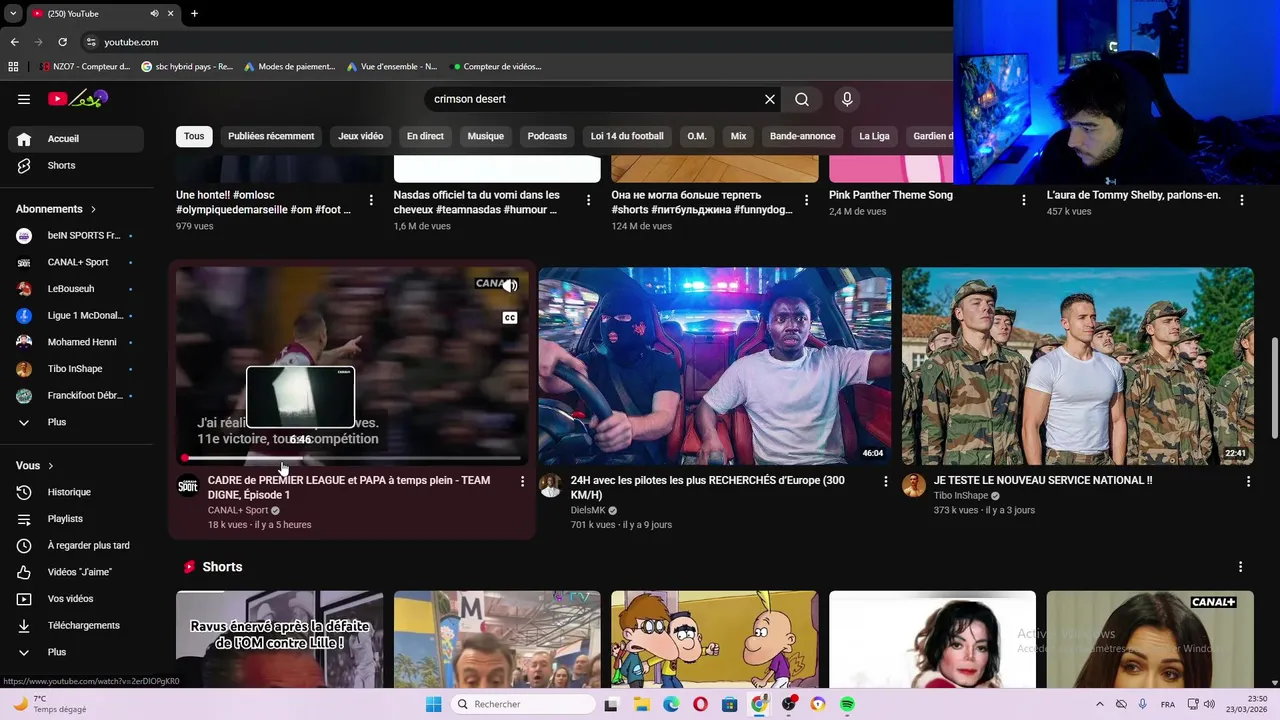The width and height of the screenshot is (1280, 720).
Task: Open Vos vidéos in the sidebar
Action: pos(76,599)
